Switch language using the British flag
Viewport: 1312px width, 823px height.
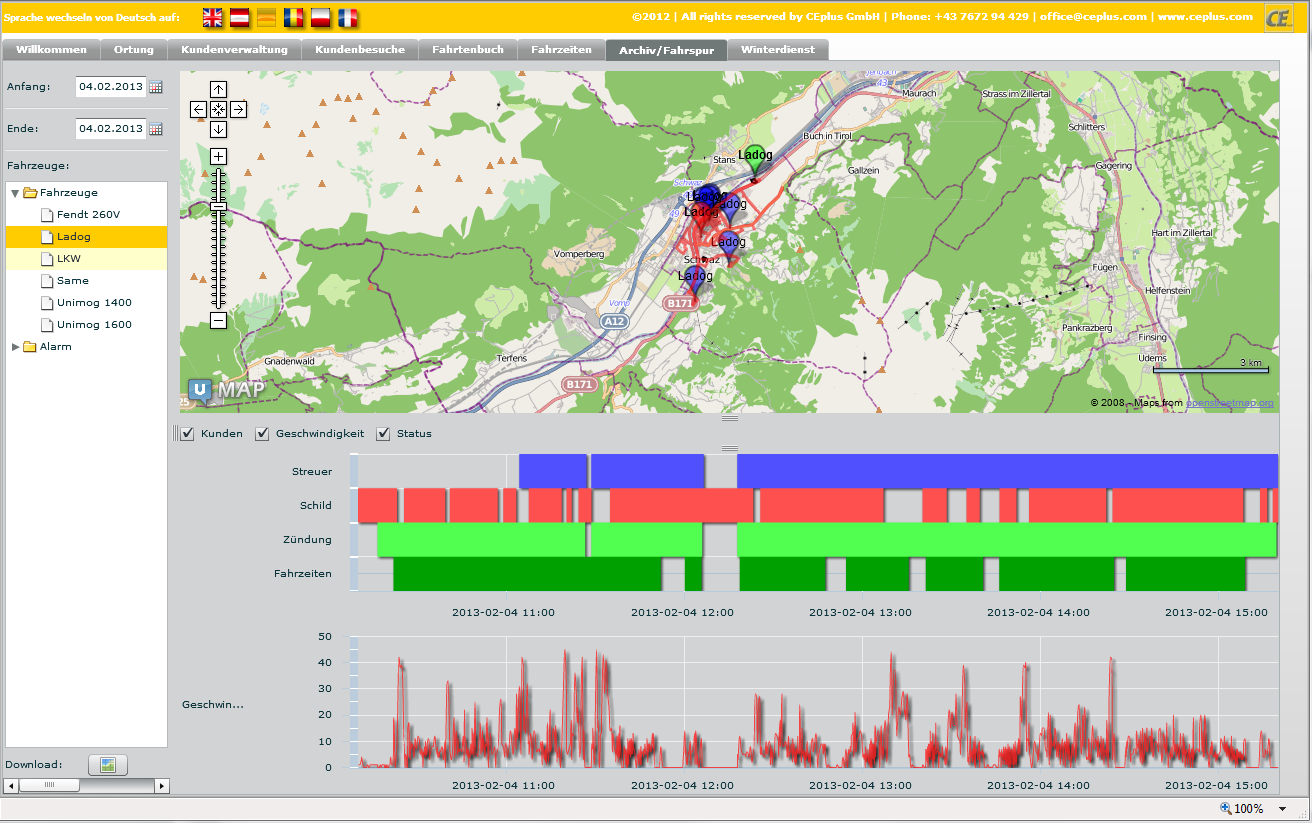pos(213,17)
